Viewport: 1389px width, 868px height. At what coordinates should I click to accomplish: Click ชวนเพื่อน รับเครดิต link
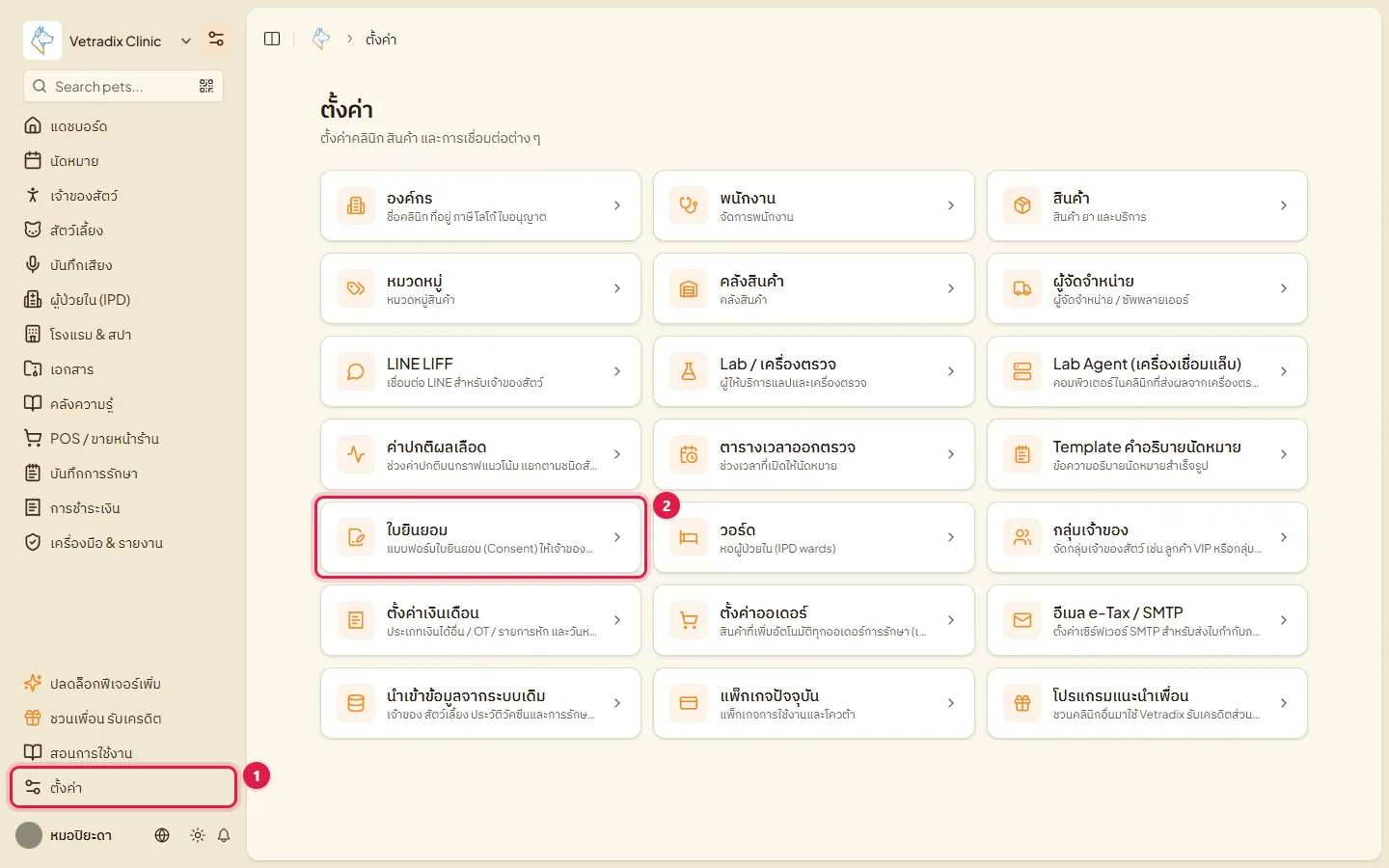point(123,719)
